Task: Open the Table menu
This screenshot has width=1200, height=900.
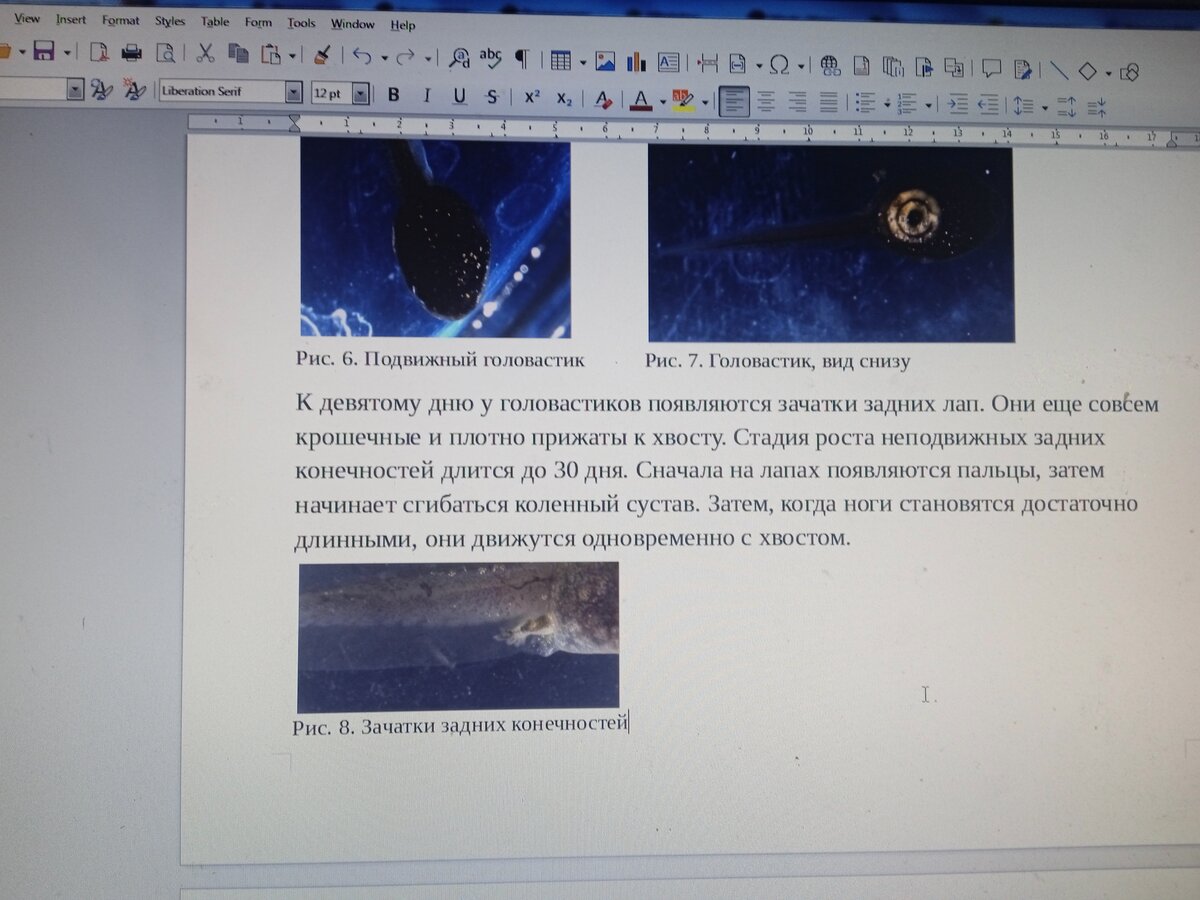Action: [214, 22]
